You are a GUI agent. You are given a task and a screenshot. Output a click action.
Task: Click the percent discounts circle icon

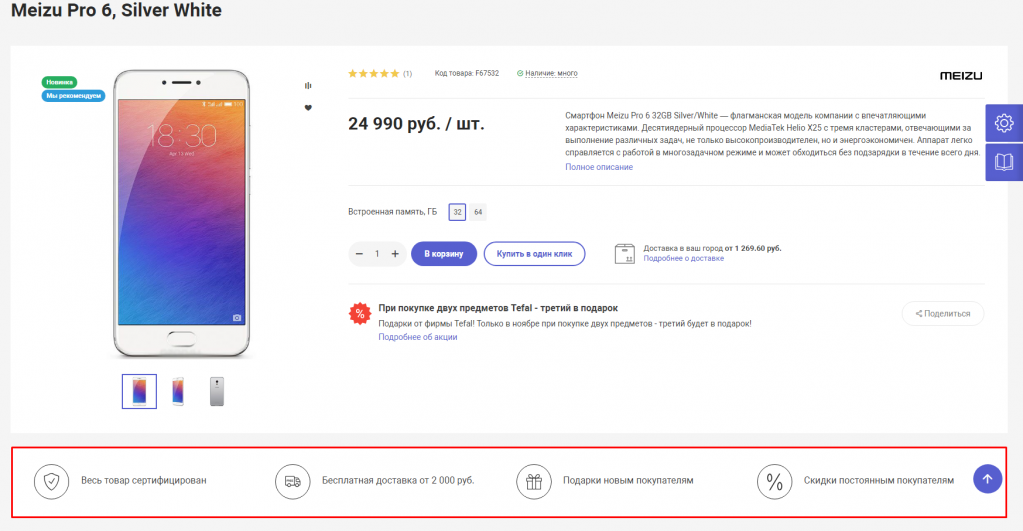[x=774, y=481]
